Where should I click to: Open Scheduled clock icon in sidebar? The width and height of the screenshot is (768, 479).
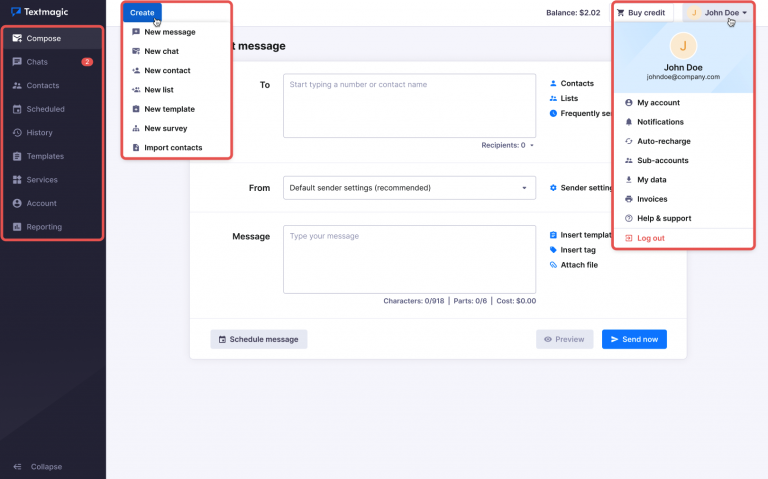pos(17,109)
